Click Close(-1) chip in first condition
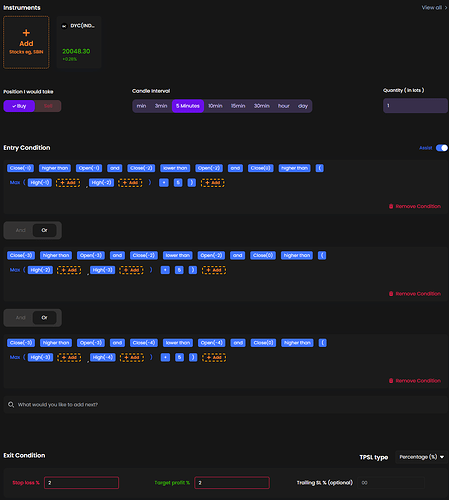Viewport: 449px width, 500px height. pos(20,168)
